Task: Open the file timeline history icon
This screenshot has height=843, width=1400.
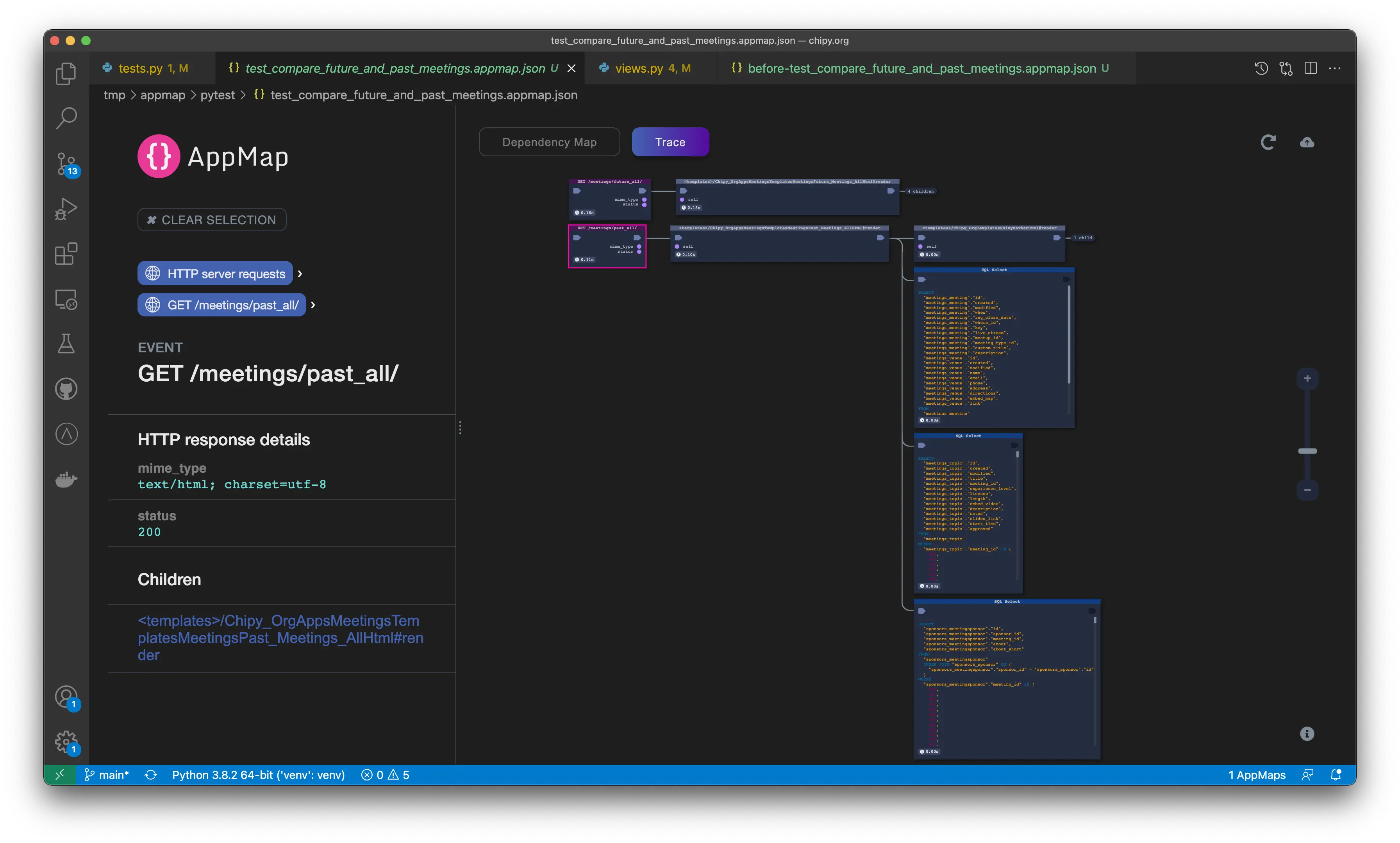Action: pyautogui.click(x=1261, y=68)
